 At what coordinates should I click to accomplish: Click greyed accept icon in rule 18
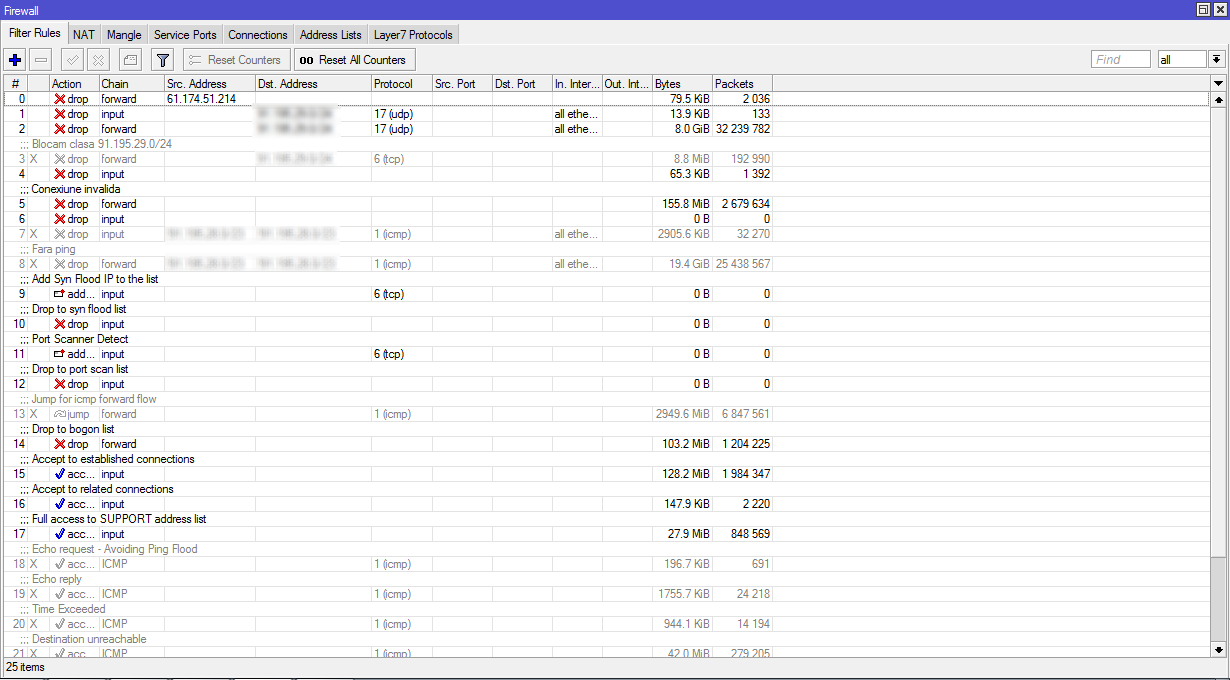tap(59, 564)
